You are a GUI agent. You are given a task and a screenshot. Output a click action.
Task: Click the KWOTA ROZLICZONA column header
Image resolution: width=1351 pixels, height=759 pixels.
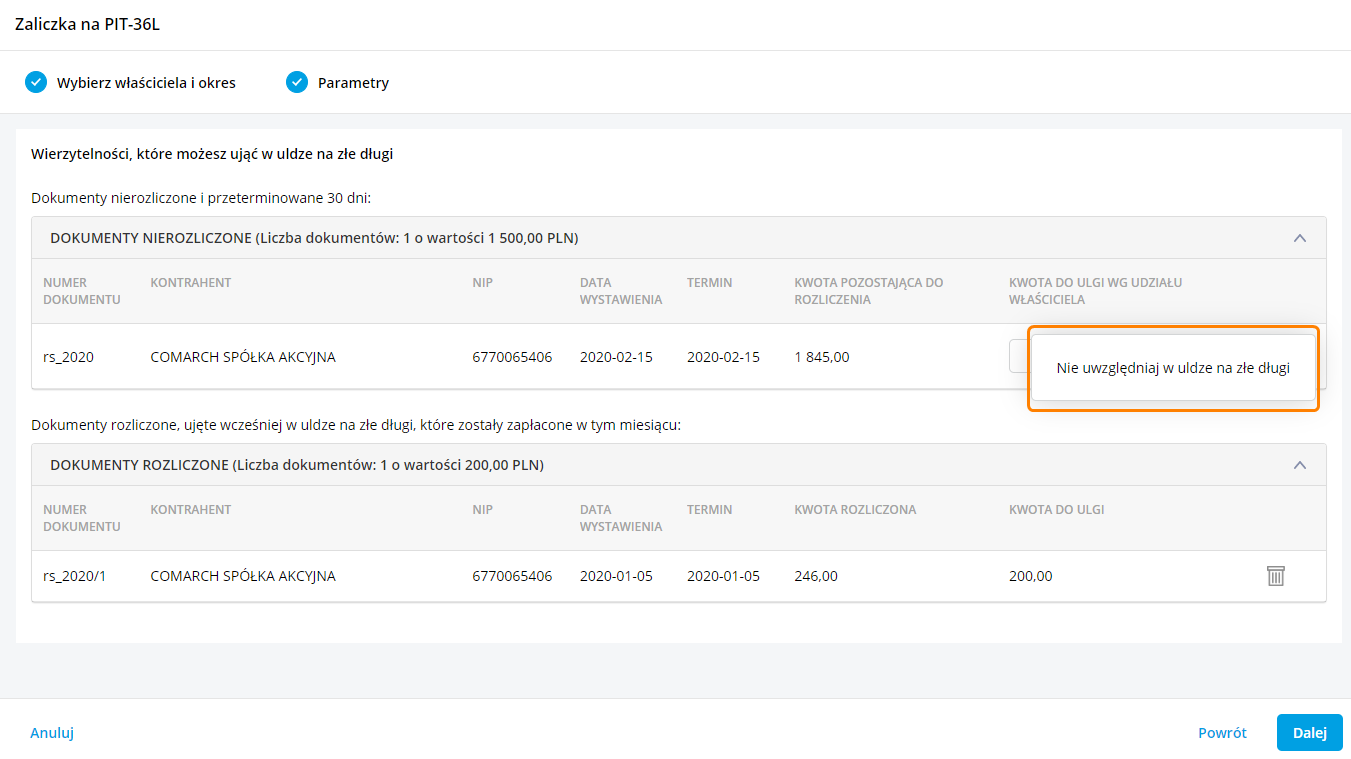click(855, 510)
